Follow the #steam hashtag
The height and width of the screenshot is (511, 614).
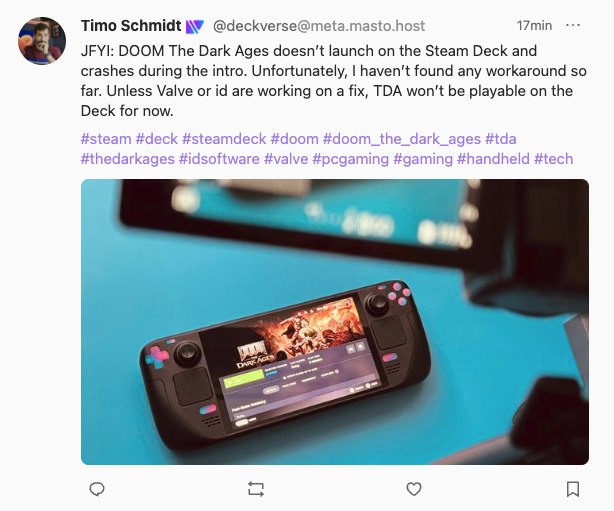click(106, 139)
